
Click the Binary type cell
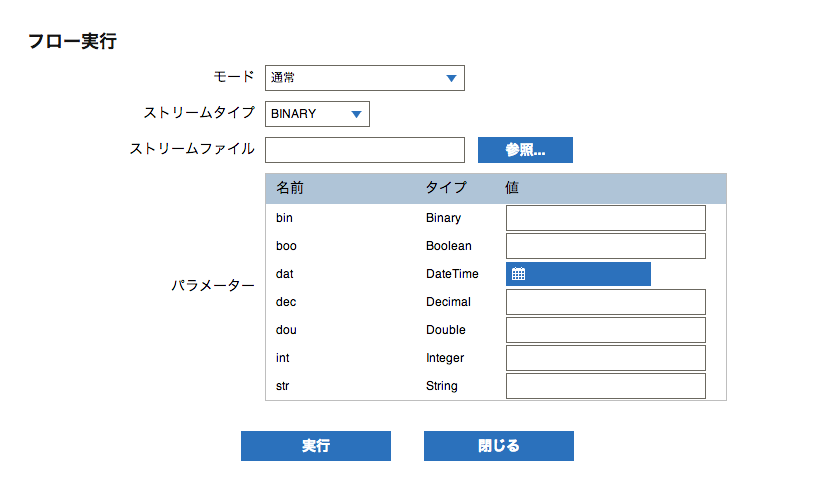[x=443, y=218]
